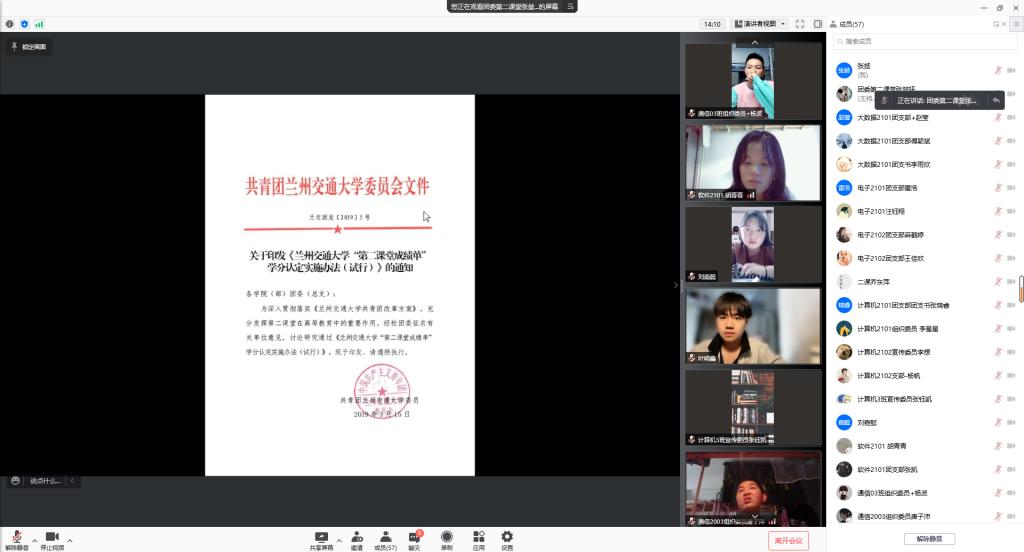Select member 软件2101团支部张凯

pyautogui.click(x=924, y=470)
